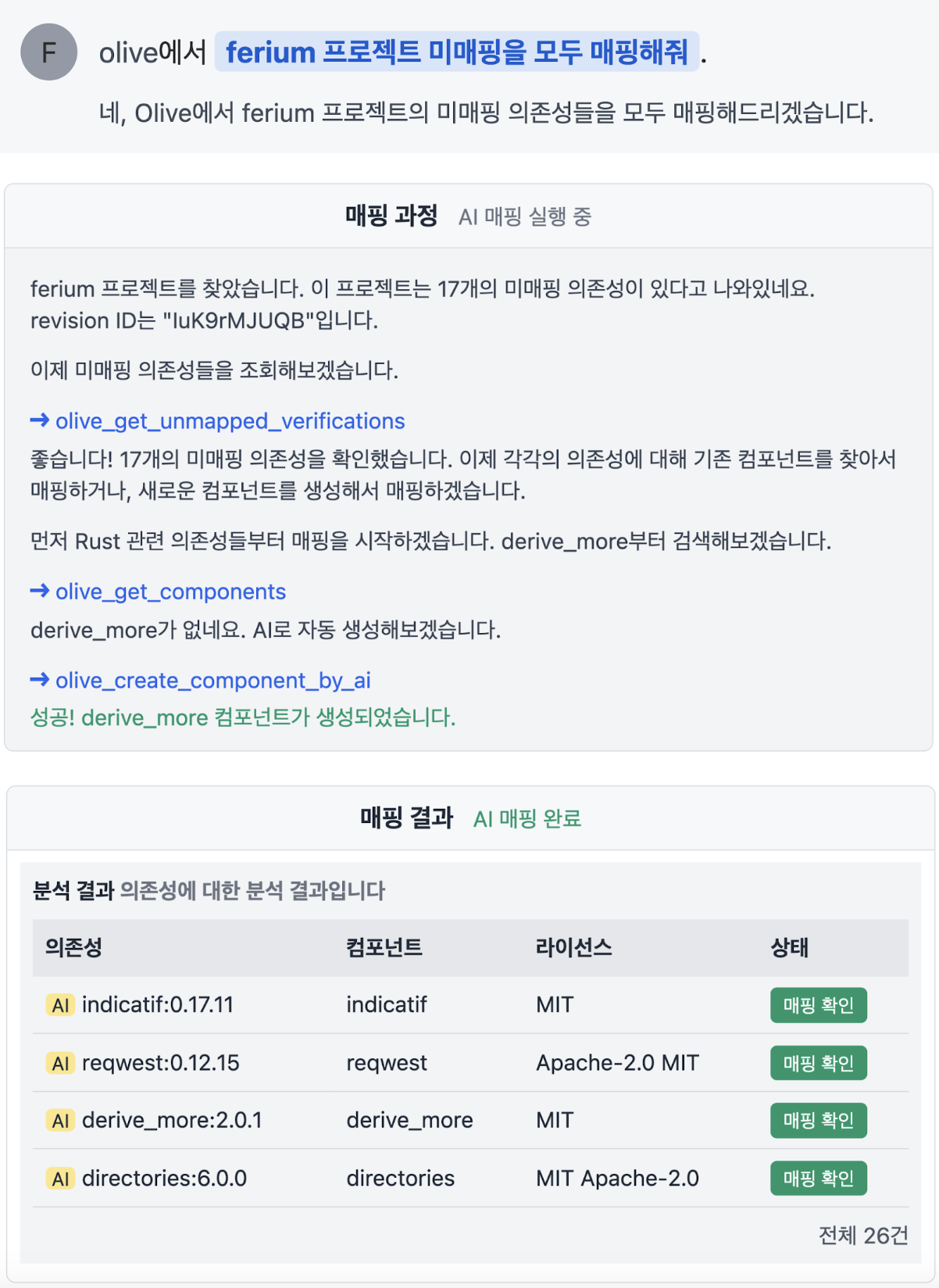Viewport: 939px width, 1288px height.
Task: Click the 의존성 column header
Action: (73, 947)
